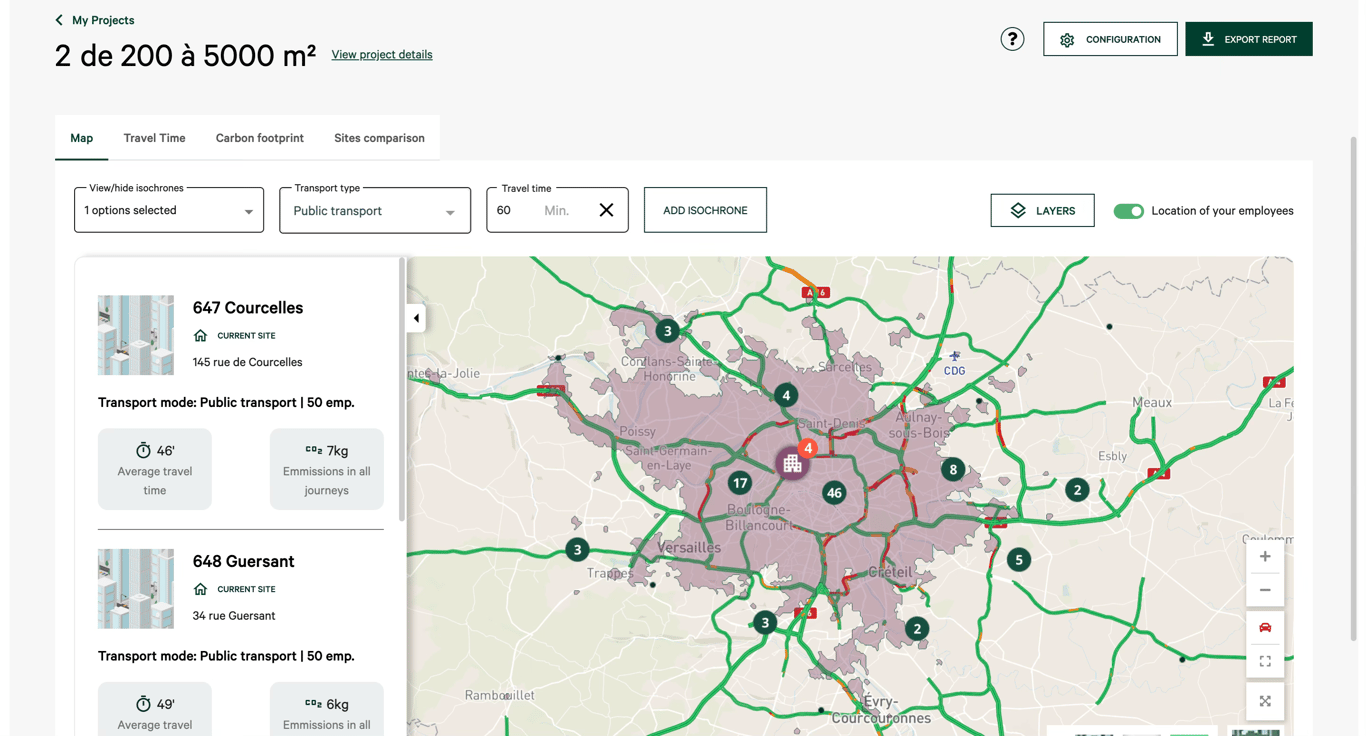Click the expand-arrows icon below the fullscreen control
1366x736 pixels.
tap(1265, 701)
